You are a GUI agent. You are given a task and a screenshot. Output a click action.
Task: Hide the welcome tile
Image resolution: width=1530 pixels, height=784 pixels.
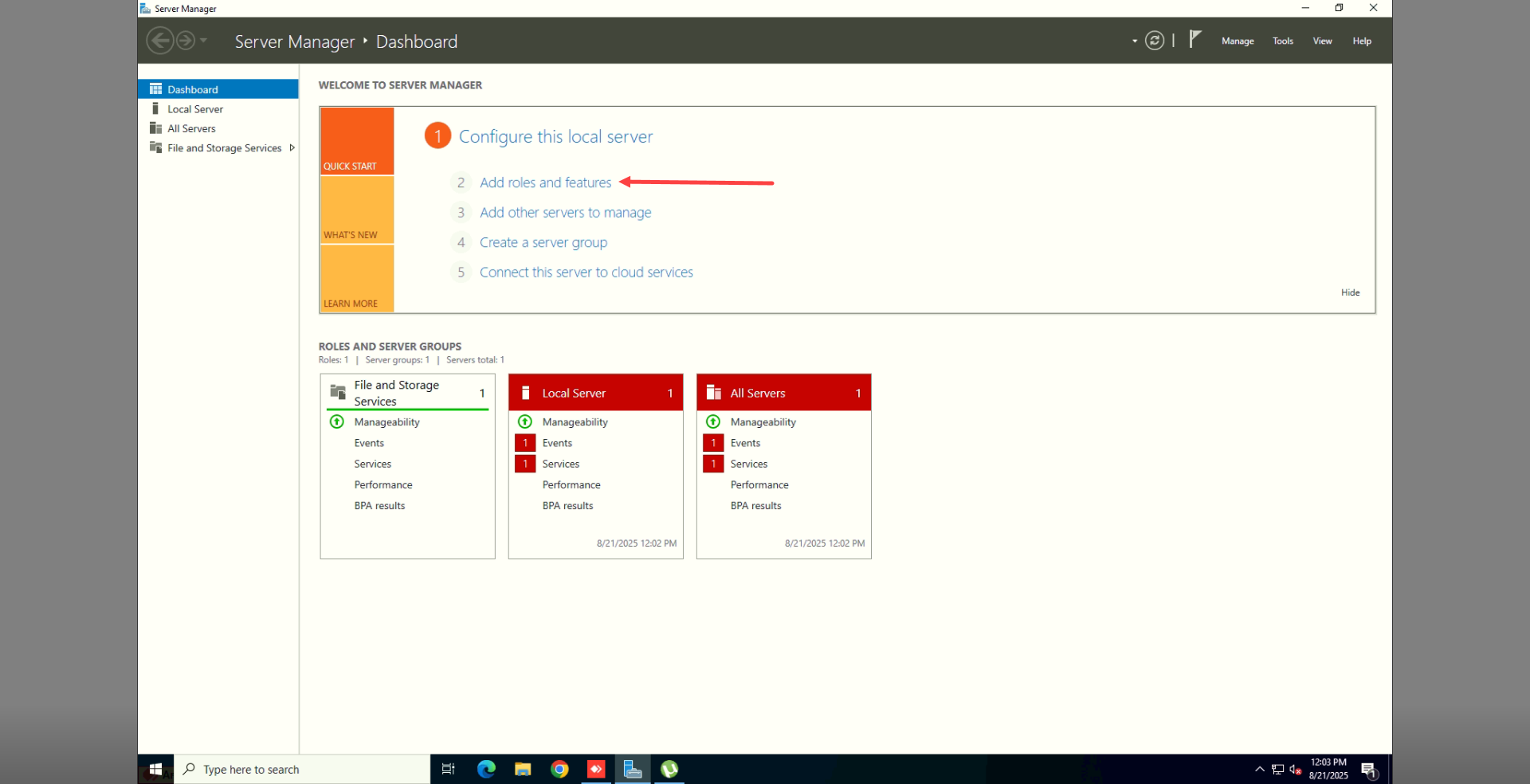[1350, 292]
